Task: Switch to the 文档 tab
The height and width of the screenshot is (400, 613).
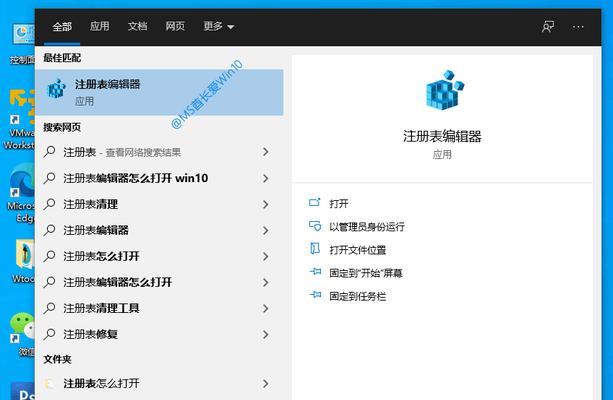Action: tap(137, 26)
